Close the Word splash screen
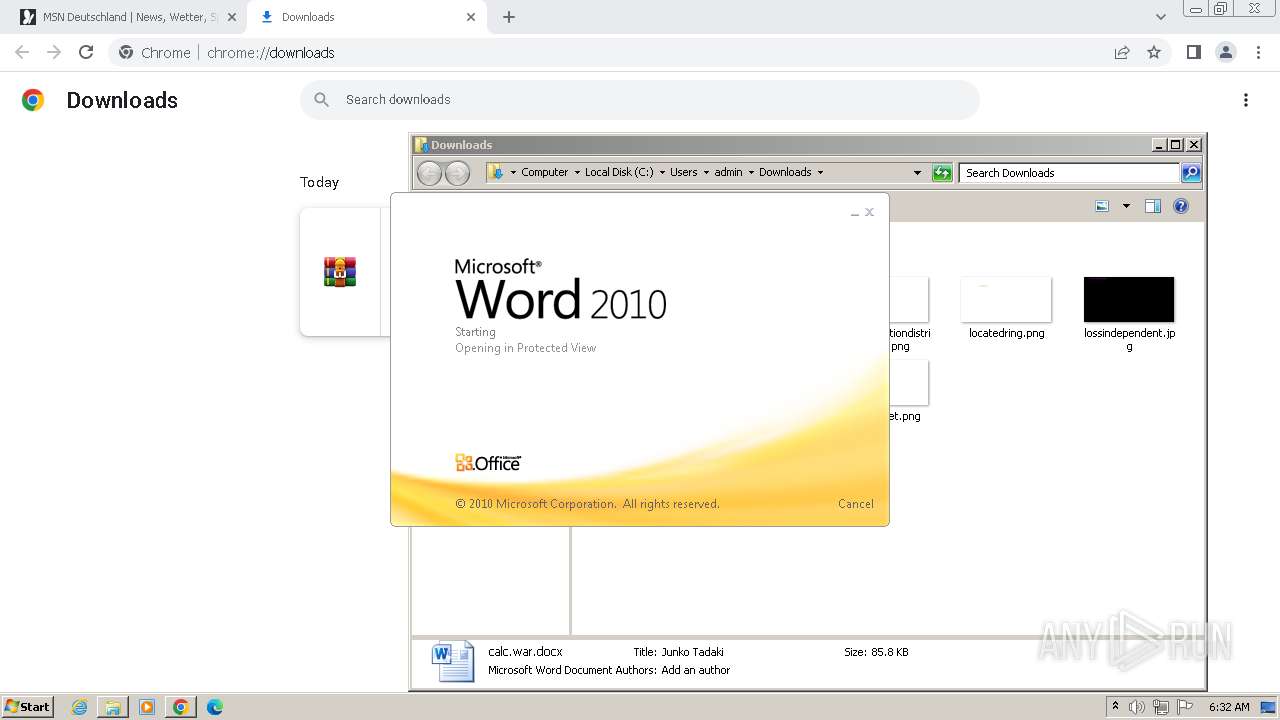1280x720 pixels. click(869, 212)
